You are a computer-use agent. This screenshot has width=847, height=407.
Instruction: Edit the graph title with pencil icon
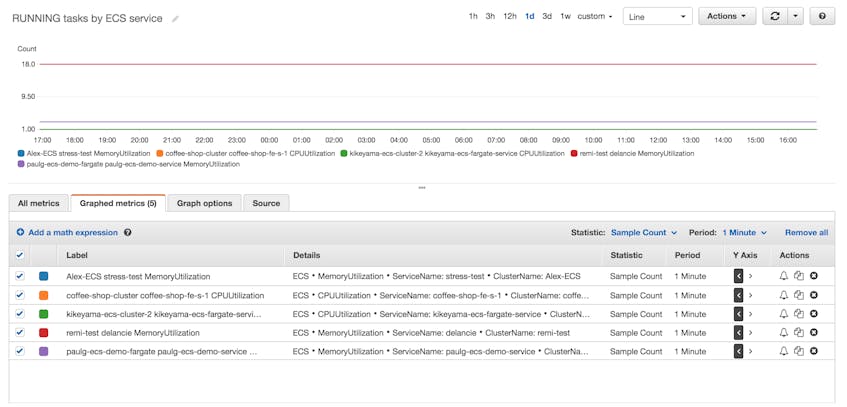[175, 19]
